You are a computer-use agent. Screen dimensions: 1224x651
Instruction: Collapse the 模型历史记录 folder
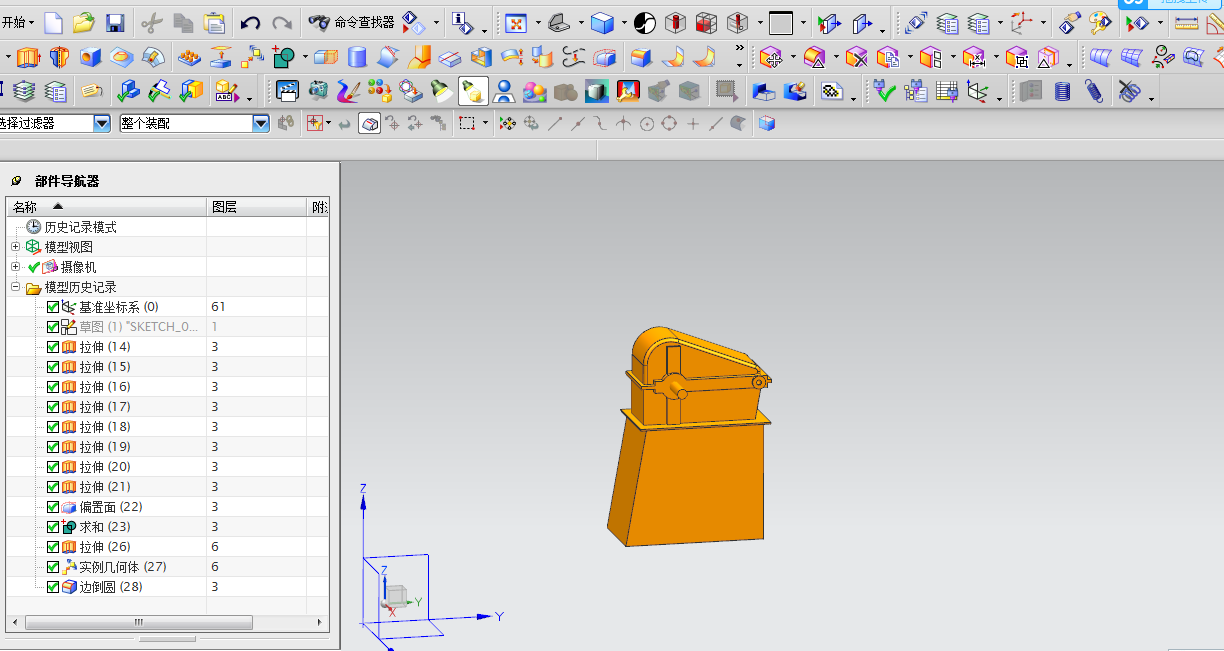coord(15,287)
